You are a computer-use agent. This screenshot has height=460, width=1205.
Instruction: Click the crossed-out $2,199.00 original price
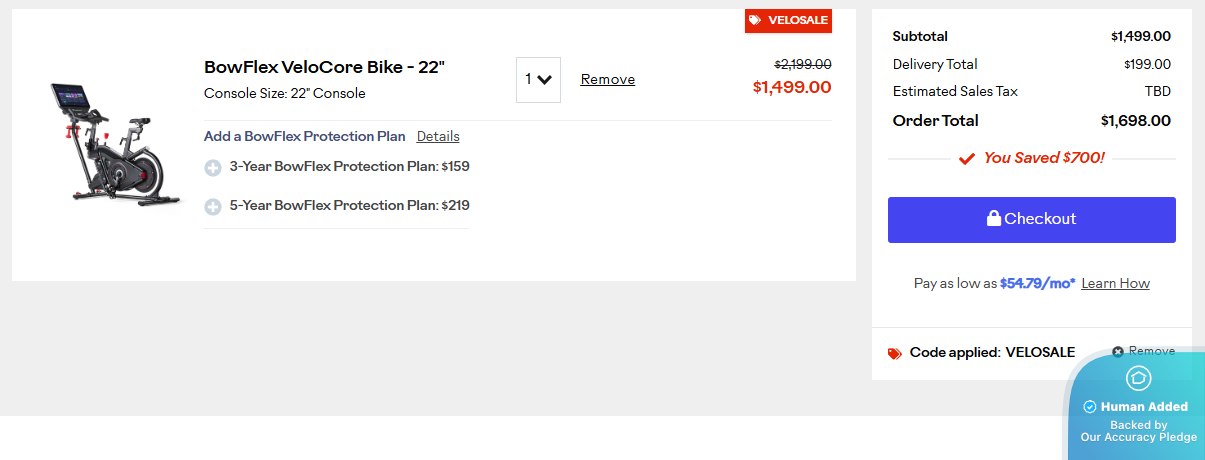pos(802,64)
